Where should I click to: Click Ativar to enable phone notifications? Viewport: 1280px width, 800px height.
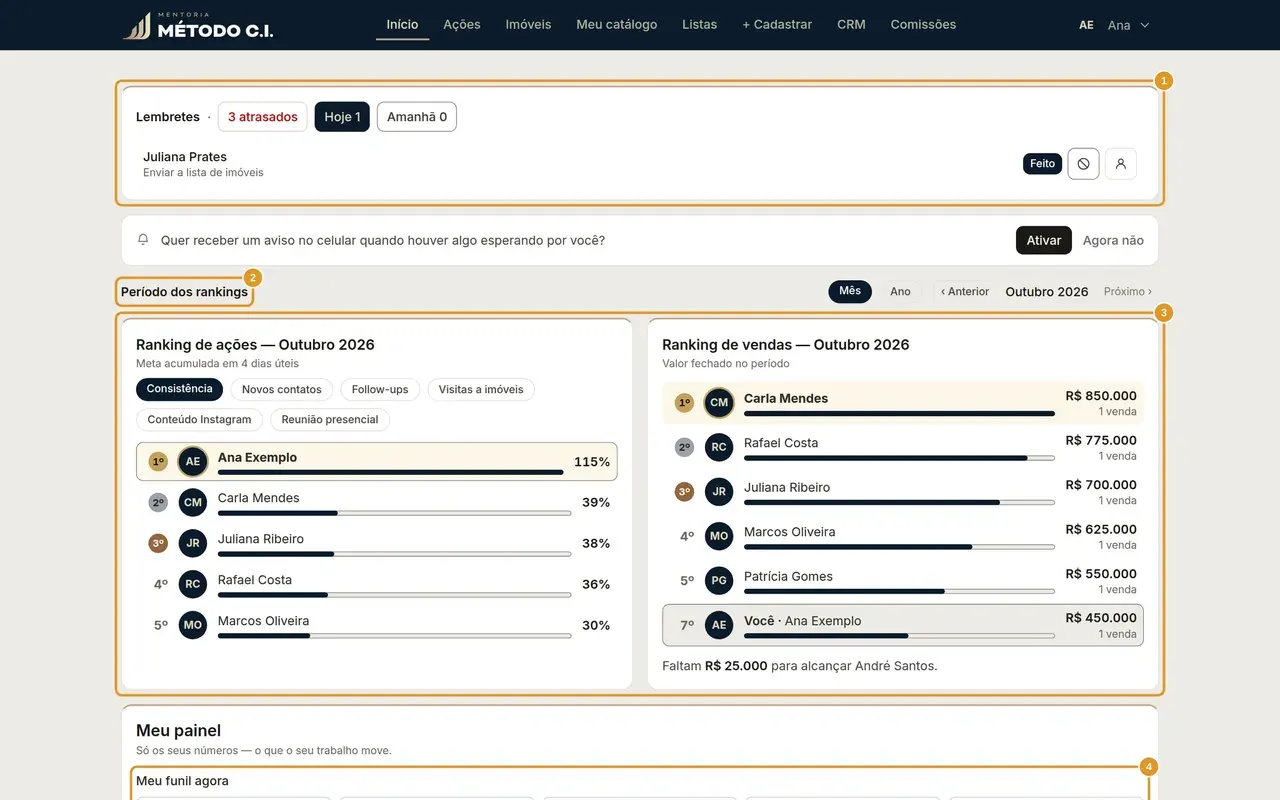pos(1044,240)
